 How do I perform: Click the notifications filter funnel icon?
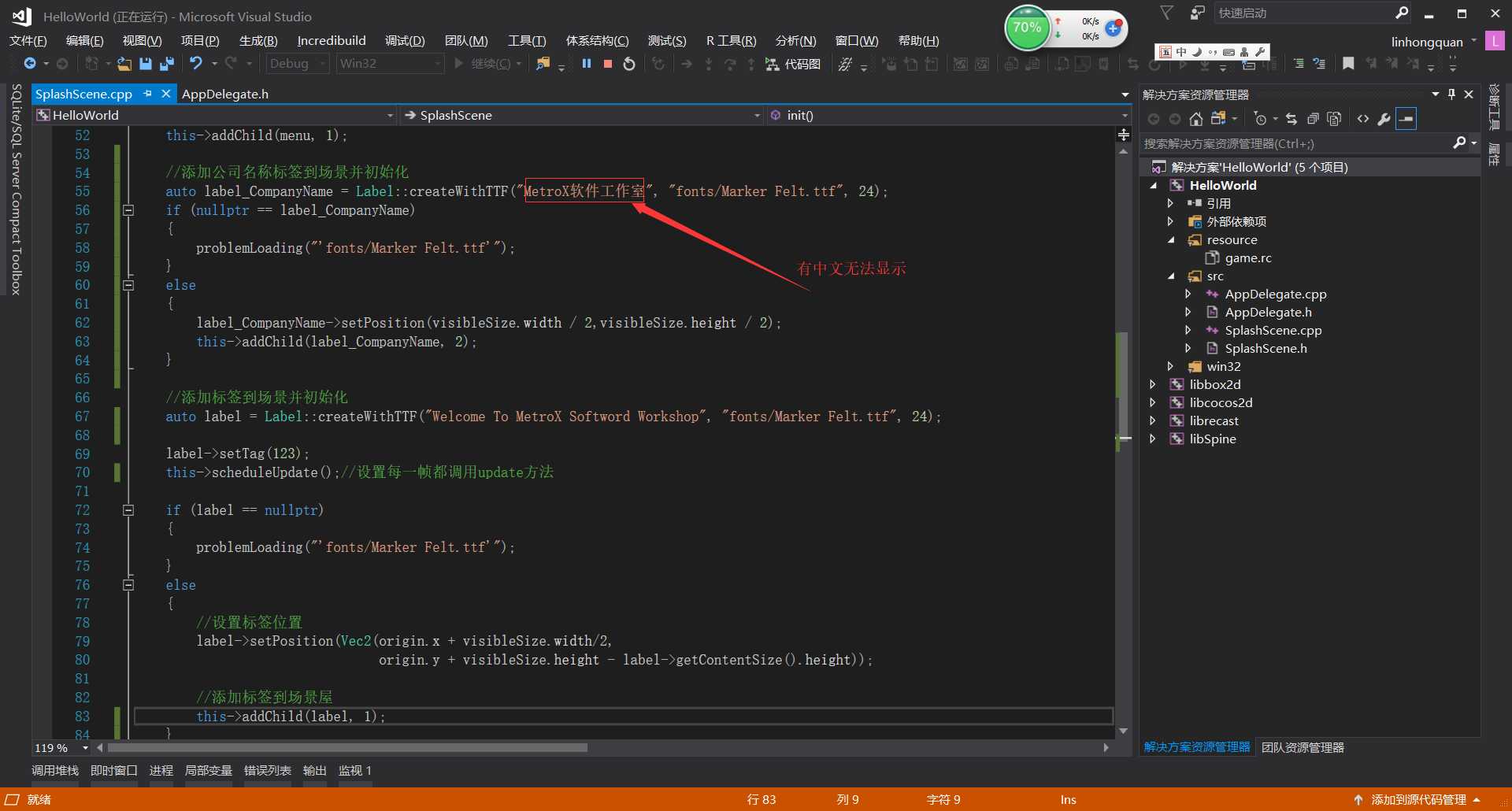click(x=1167, y=13)
